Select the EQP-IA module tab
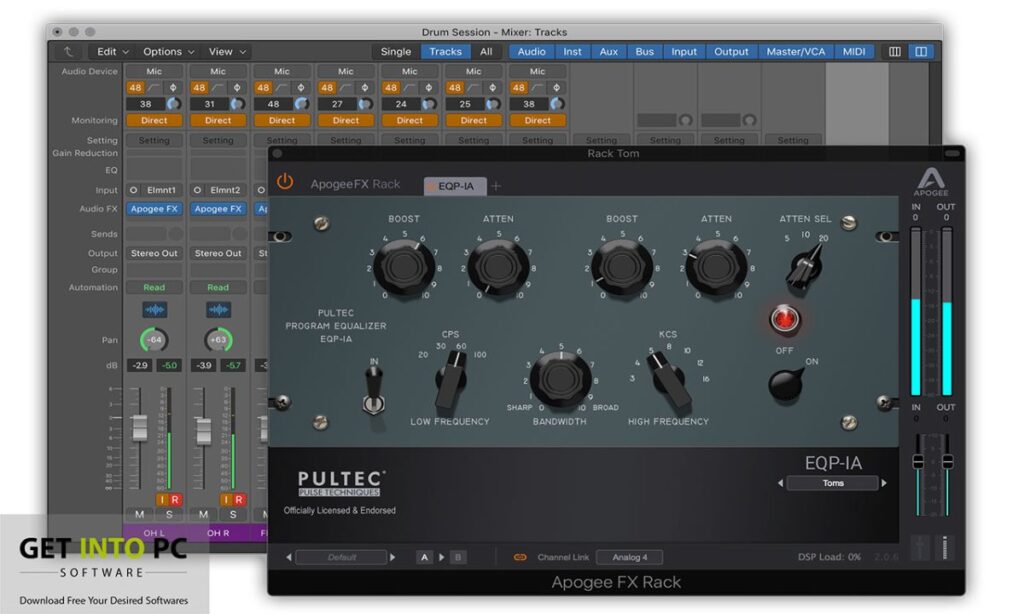1024x614 pixels. 455,186
